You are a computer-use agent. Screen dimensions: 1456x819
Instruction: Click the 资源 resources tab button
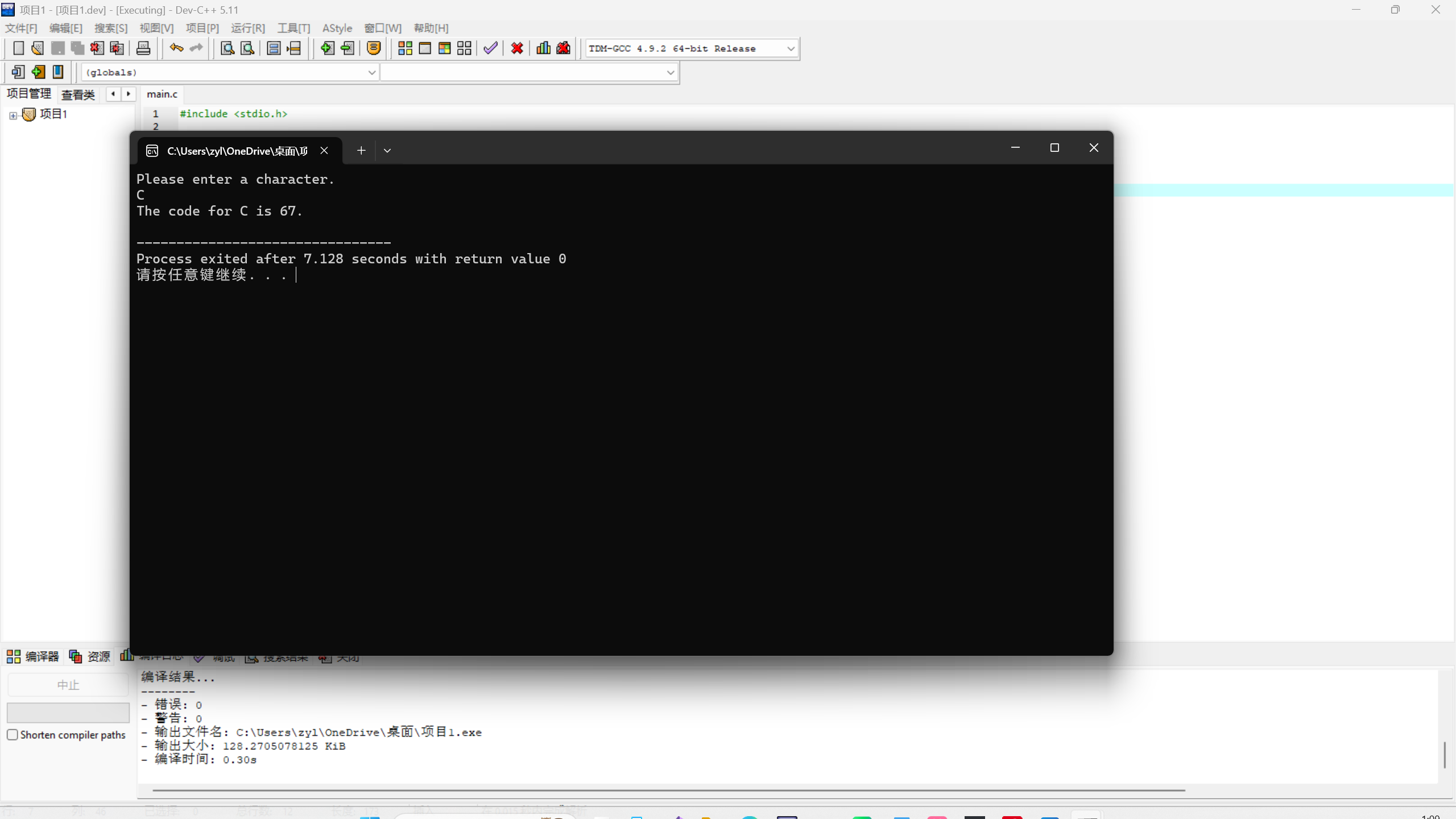[90, 657]
